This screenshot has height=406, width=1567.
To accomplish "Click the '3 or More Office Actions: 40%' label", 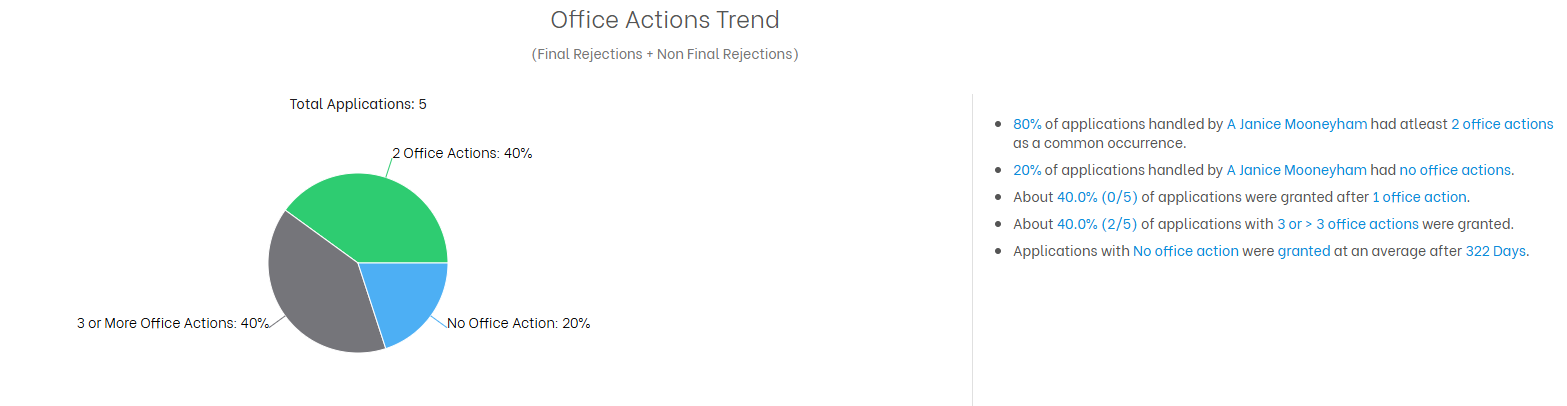I will pos(173,323).
